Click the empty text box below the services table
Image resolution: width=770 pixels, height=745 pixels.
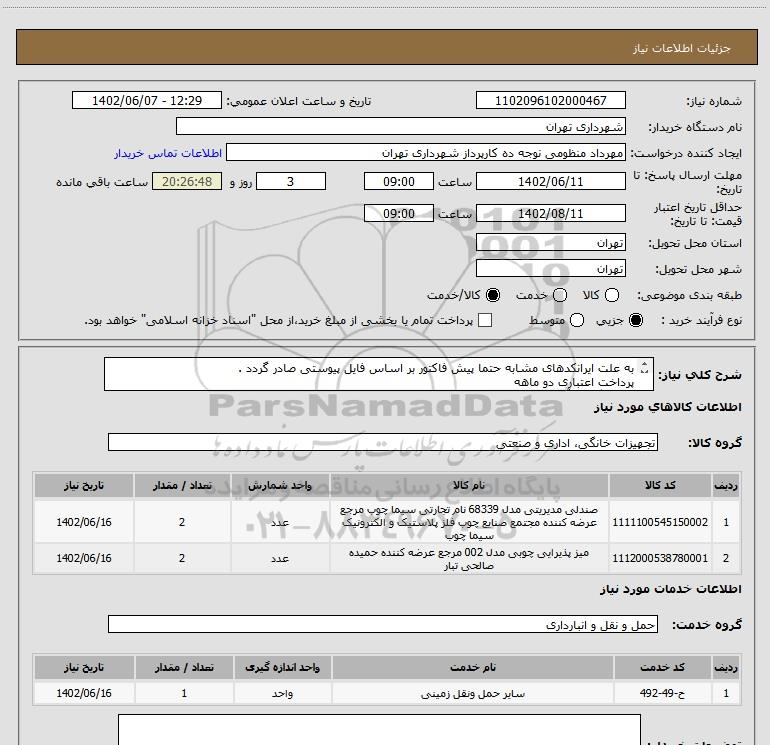coord(379,730)
